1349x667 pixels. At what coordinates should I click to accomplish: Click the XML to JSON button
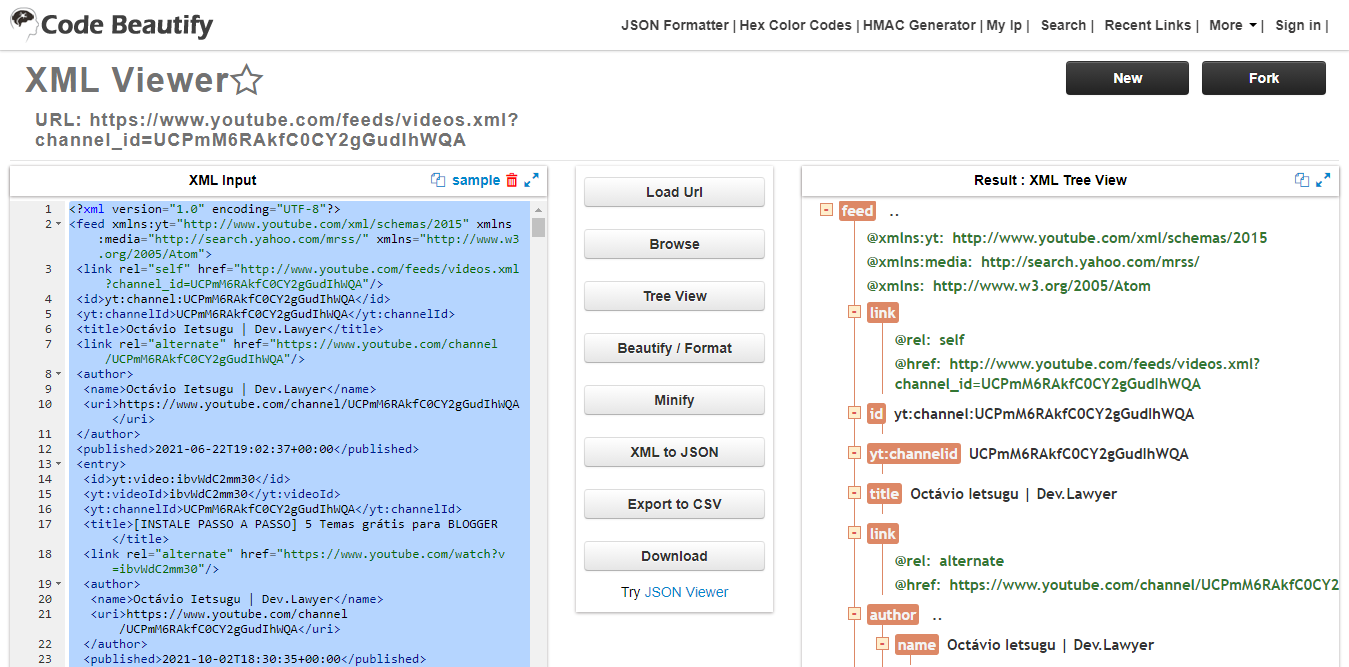pos(674,452)
